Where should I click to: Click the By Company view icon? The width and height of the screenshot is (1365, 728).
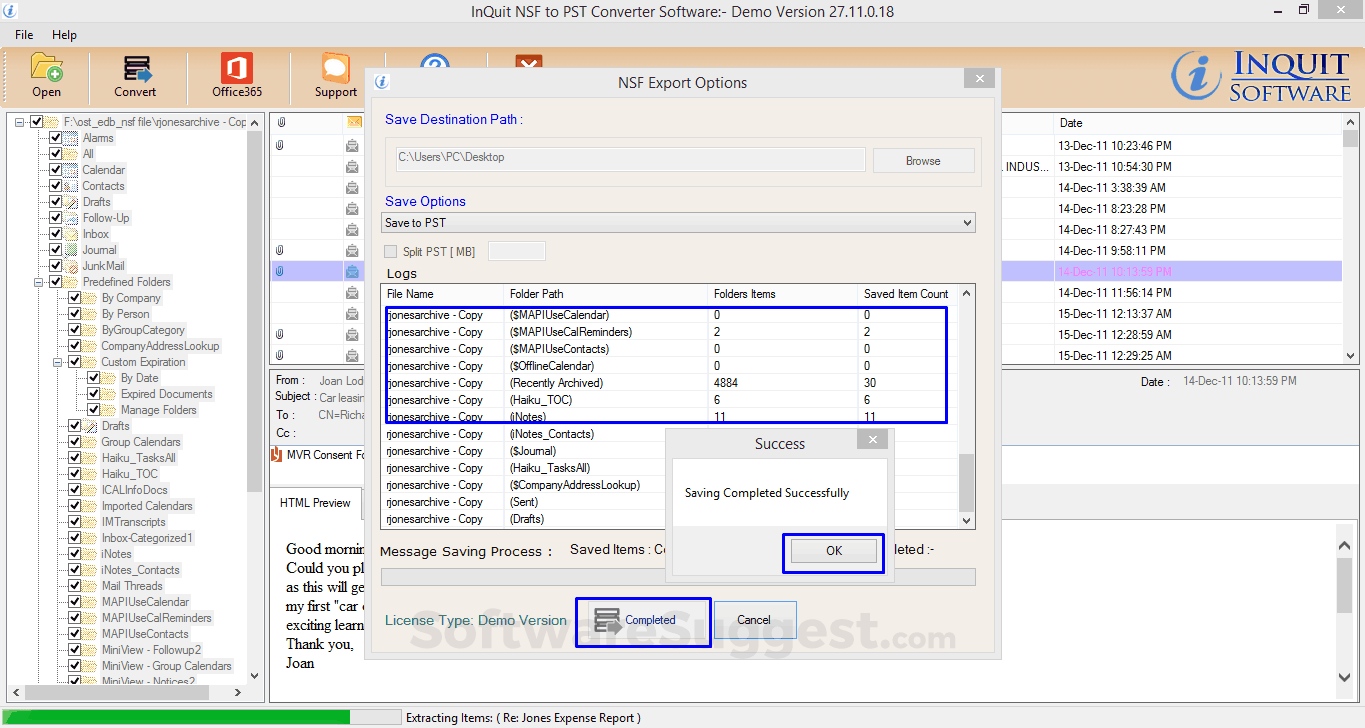[x=90, y=298]
